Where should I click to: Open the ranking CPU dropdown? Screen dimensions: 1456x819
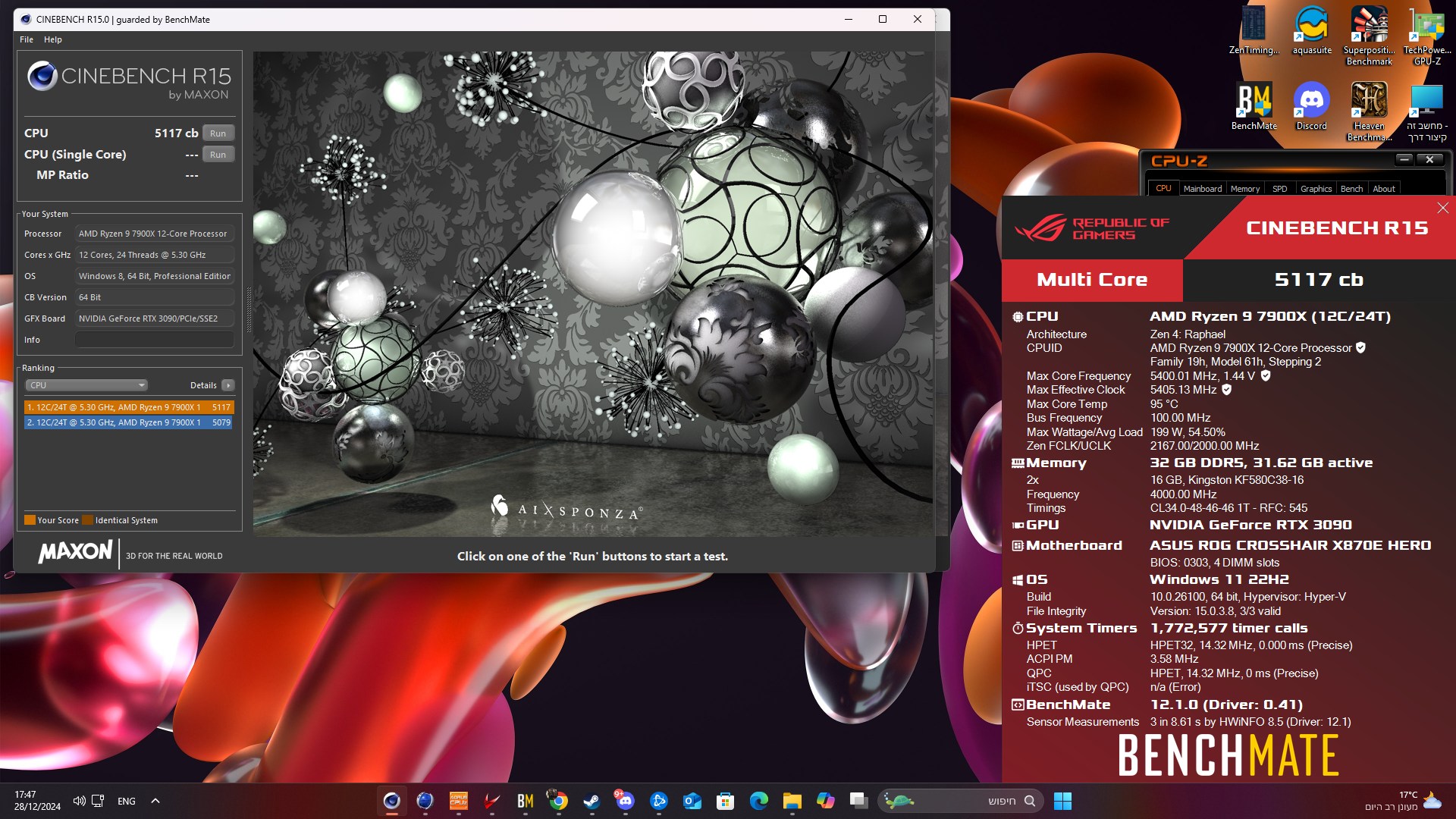pos(86,385)
